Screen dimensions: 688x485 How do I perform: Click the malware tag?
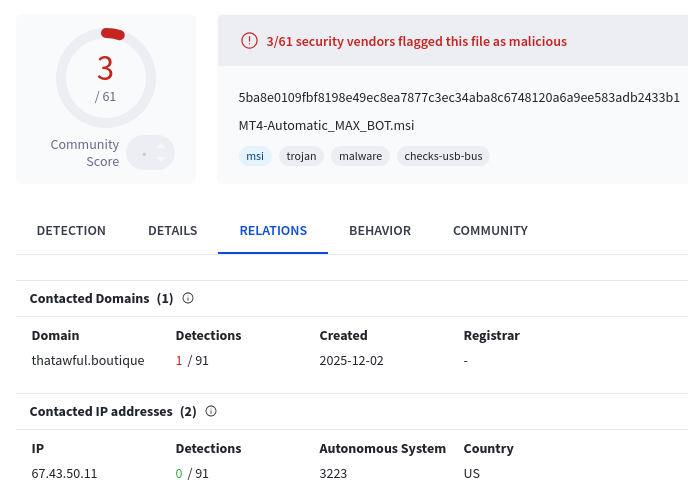[360, 156]
